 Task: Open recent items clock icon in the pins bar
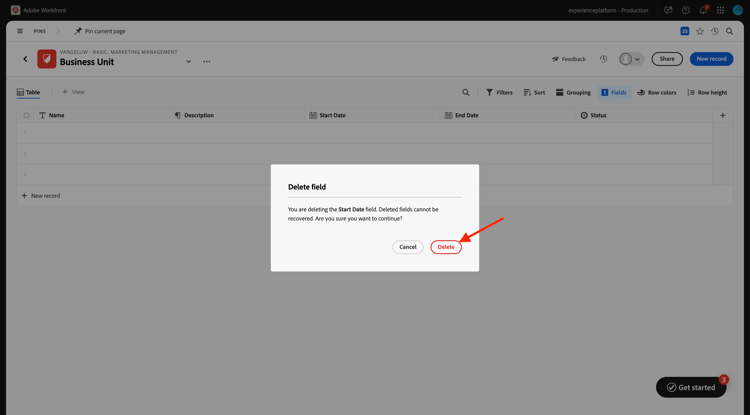pyautogui.click(x=715, y=31)
